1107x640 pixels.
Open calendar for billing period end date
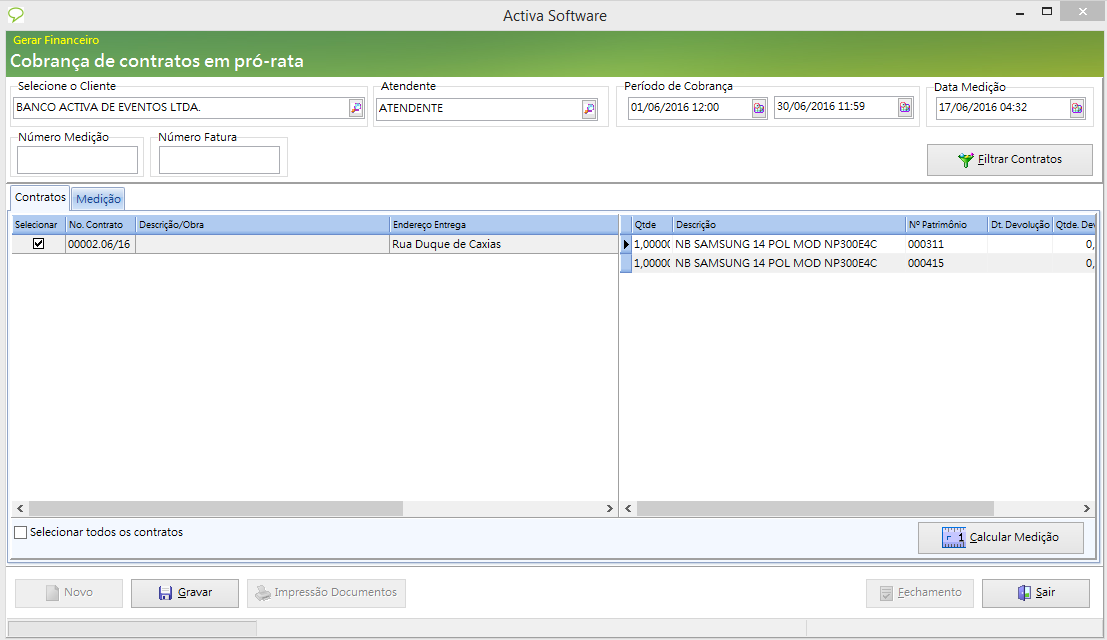pyautogui.click(x=904, y=108)
